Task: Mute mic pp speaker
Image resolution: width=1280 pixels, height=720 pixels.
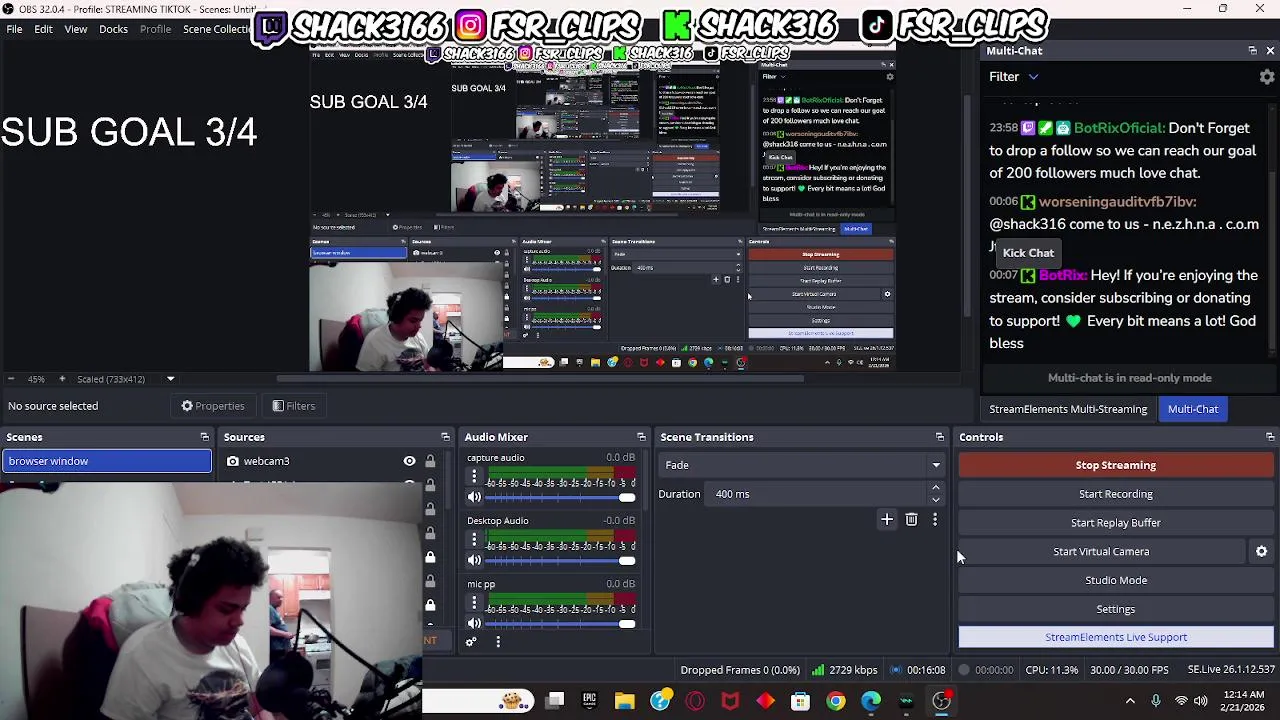Action: click(x=474, y=623)
